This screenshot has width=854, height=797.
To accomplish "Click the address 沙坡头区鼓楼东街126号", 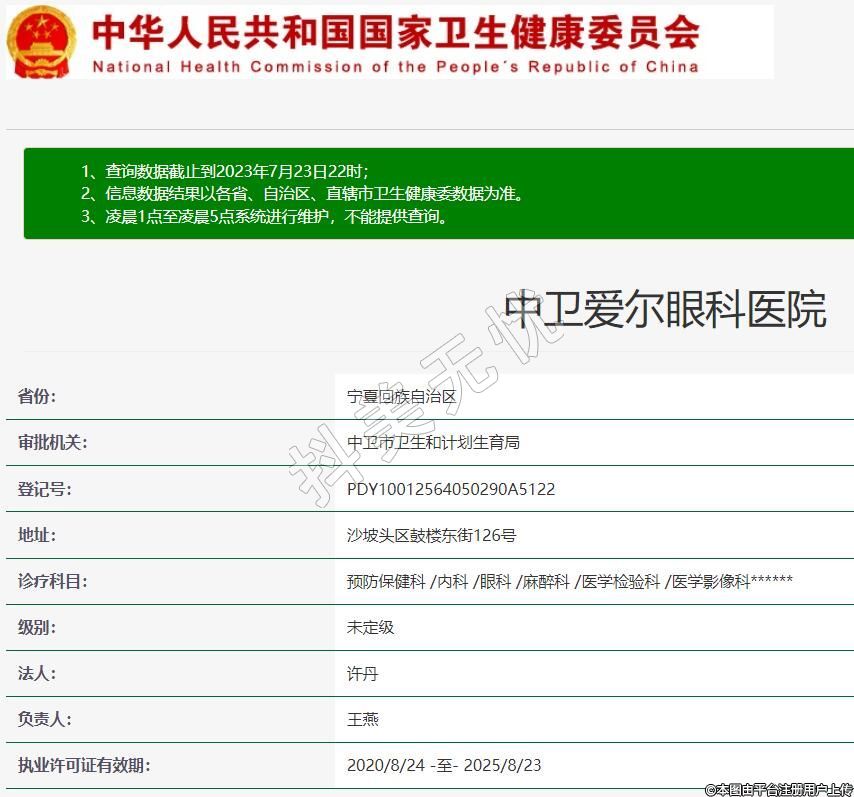I will point(431,535).
